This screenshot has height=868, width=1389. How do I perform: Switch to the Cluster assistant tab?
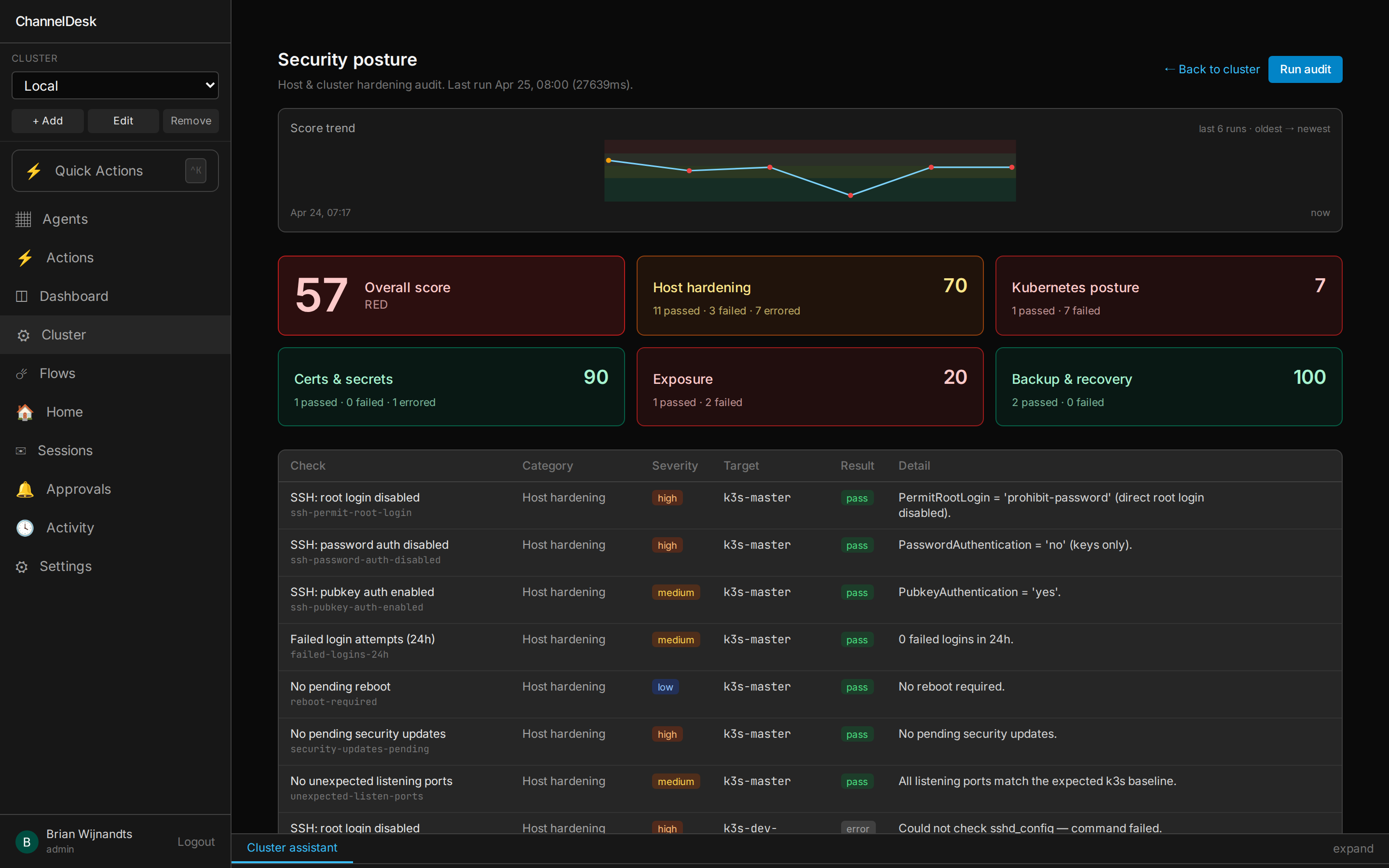coord(292,848)
